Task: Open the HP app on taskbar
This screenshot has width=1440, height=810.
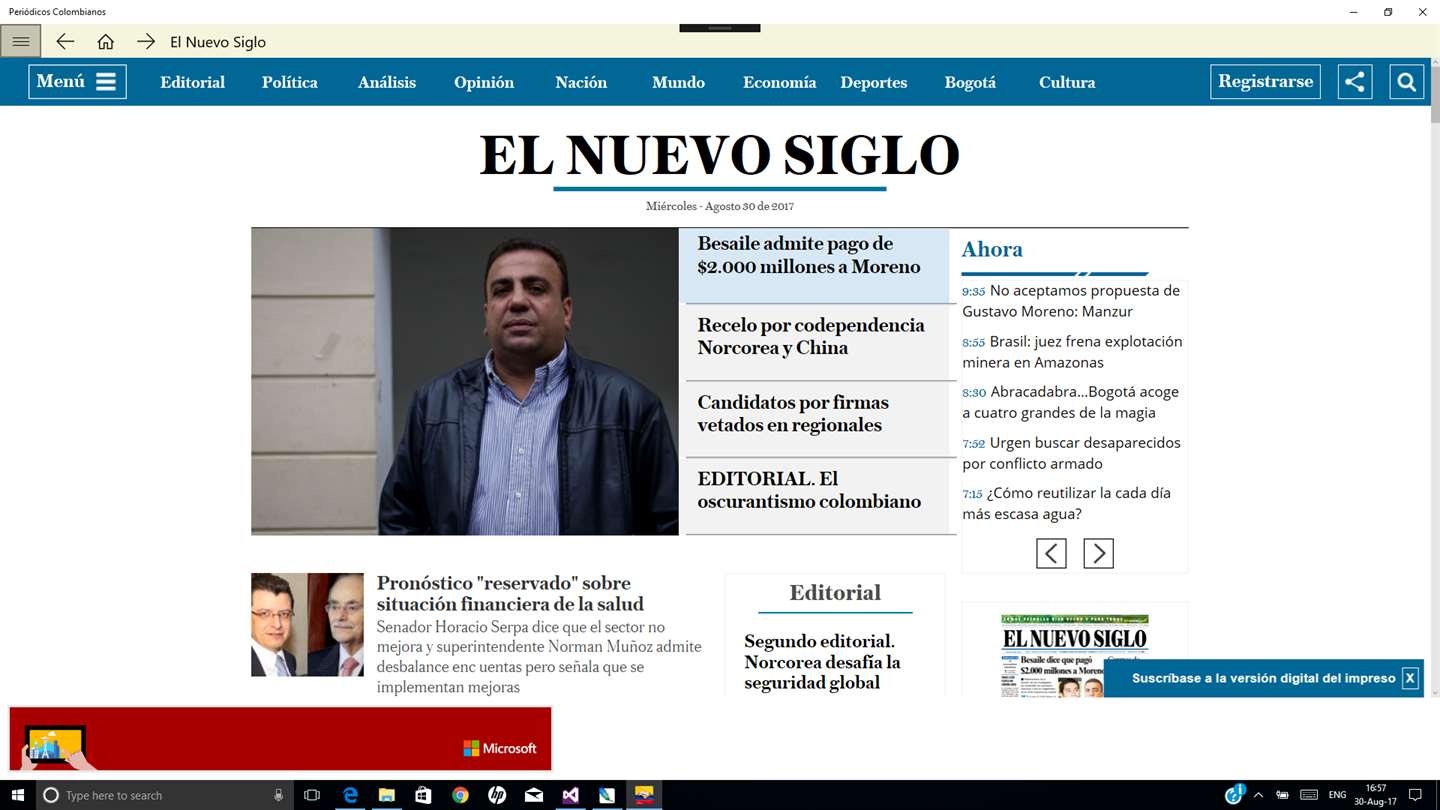Action: [497, 795]
